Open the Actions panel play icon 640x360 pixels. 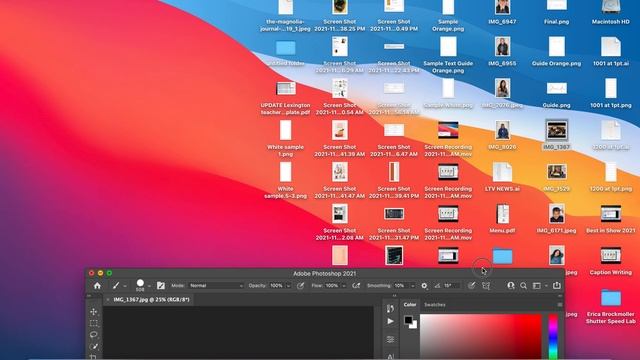tap(391, 321)
